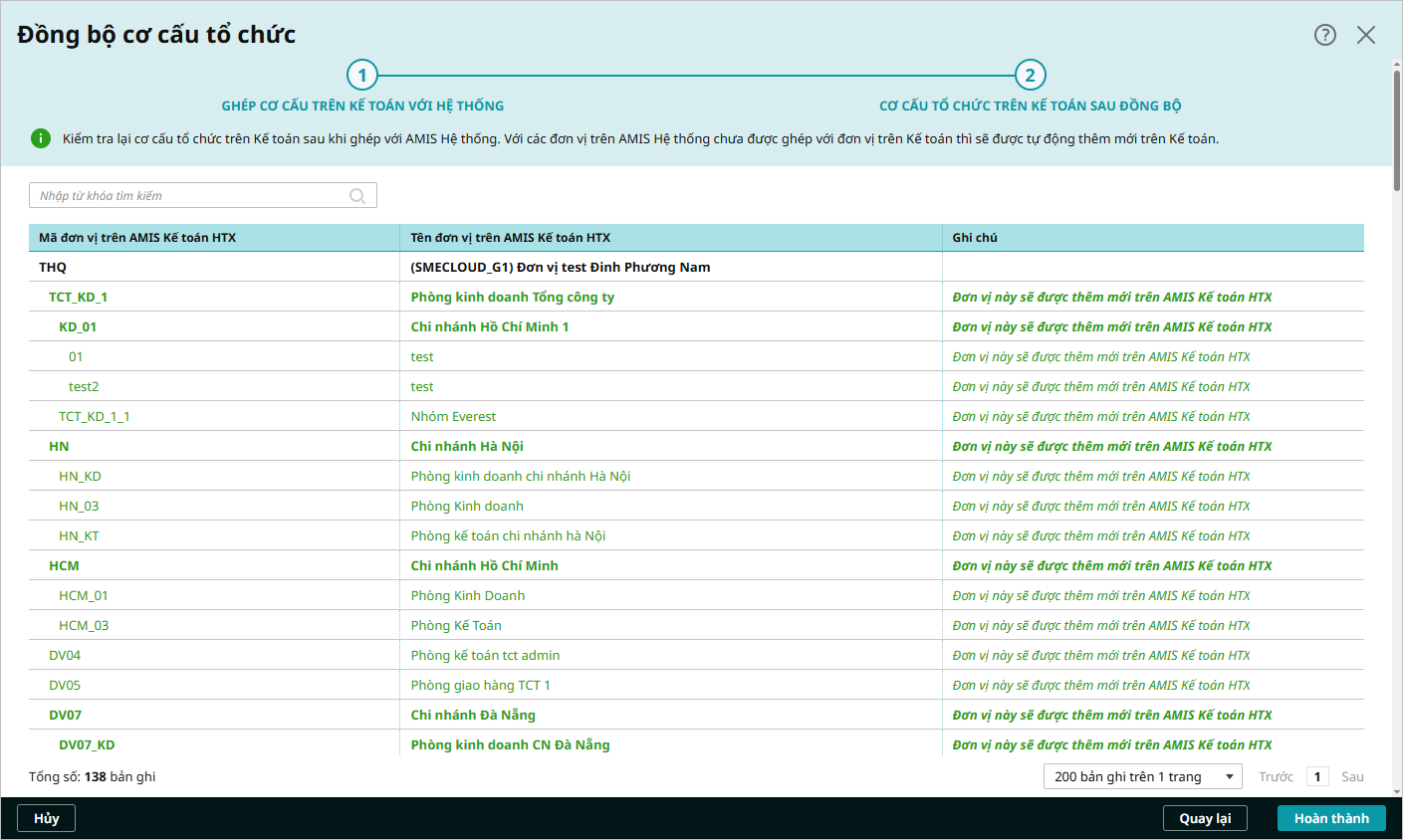This screenshot has width=1403, height=840.
Task: Click the green info icon
Action: coord(41,138)
